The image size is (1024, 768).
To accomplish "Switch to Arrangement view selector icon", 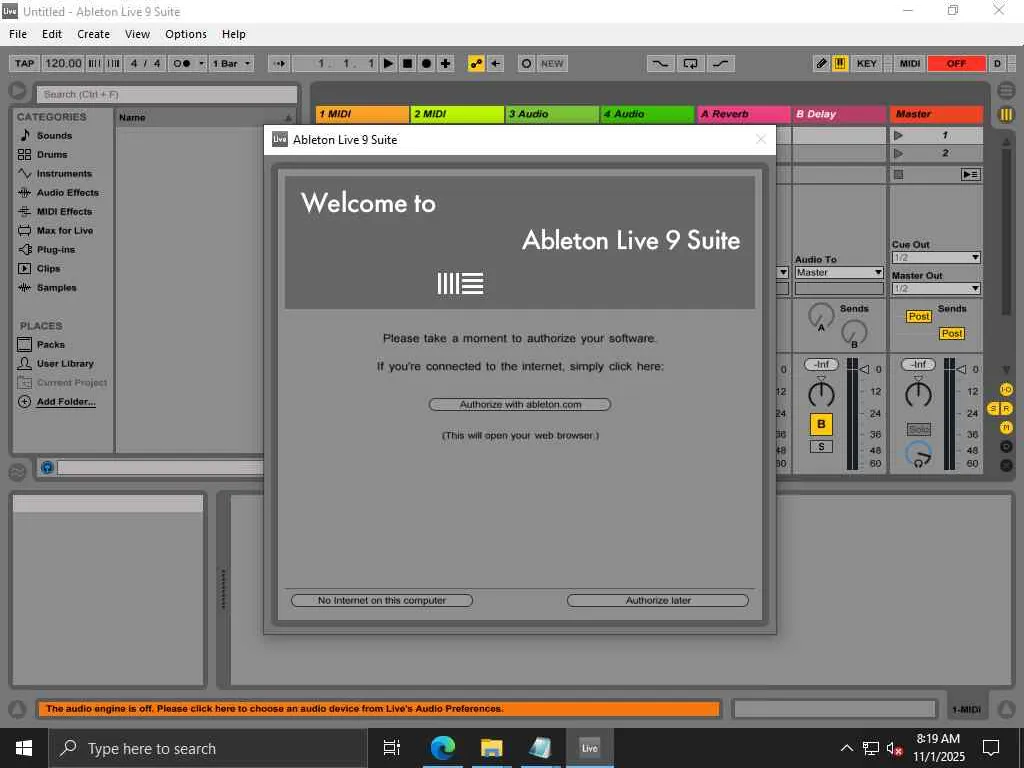I will point(1006,90).
